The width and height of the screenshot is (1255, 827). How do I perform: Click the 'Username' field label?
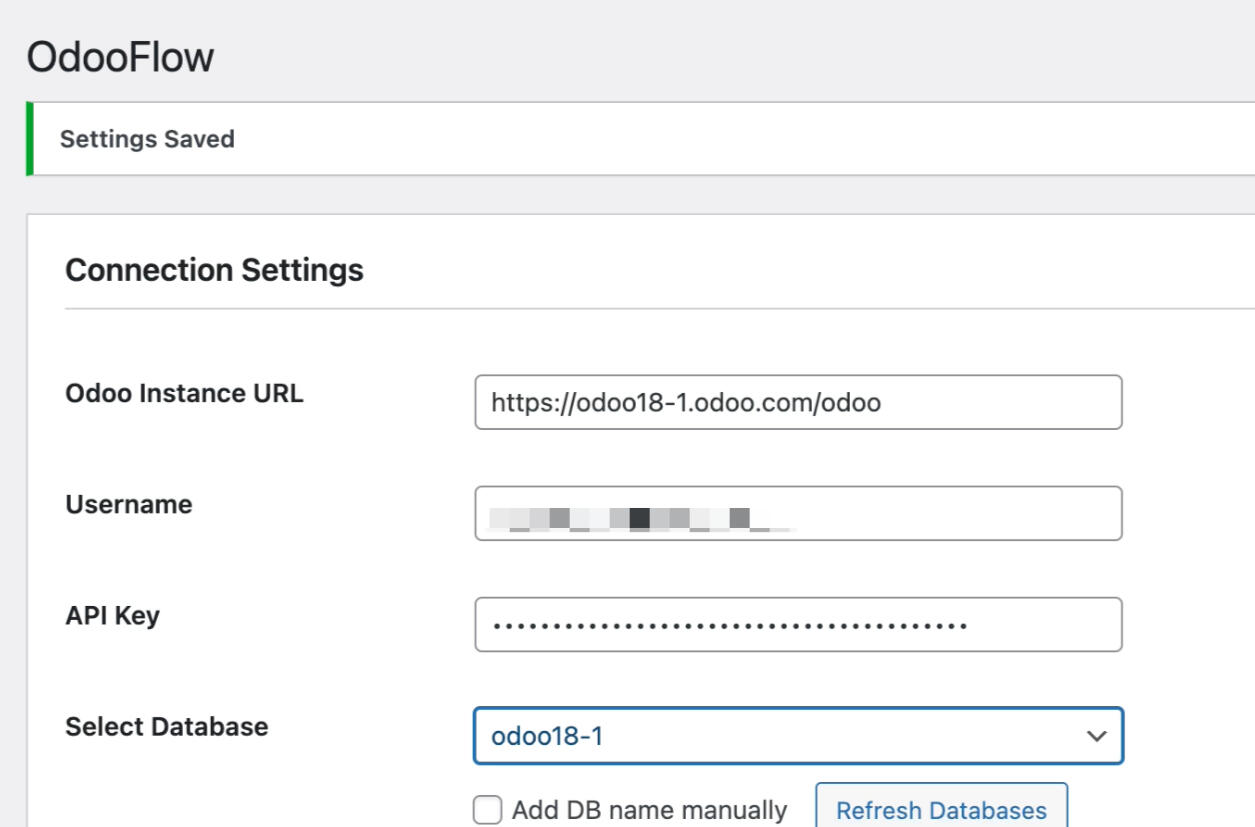[x=128, y=504]
